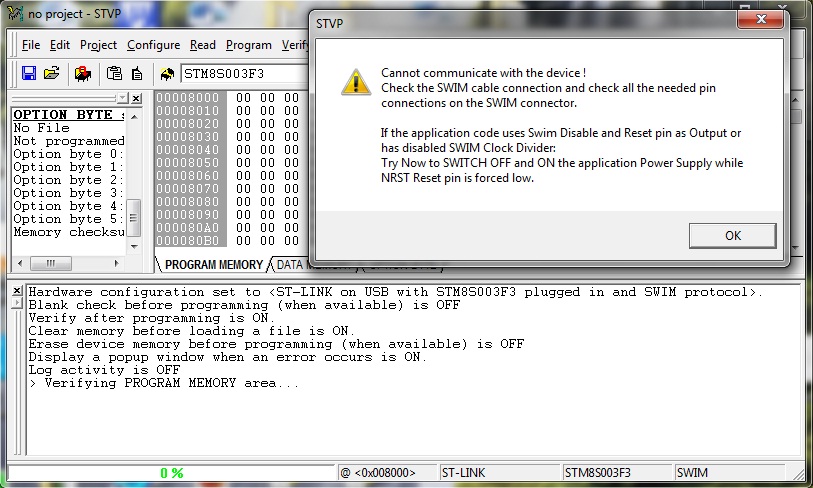Click the 'Verifying PROGRAM MEMORY area...' log line
Image resolution: width=813 pixels, height=488 pixels.
pyautogui.click(x=164, y=383)
